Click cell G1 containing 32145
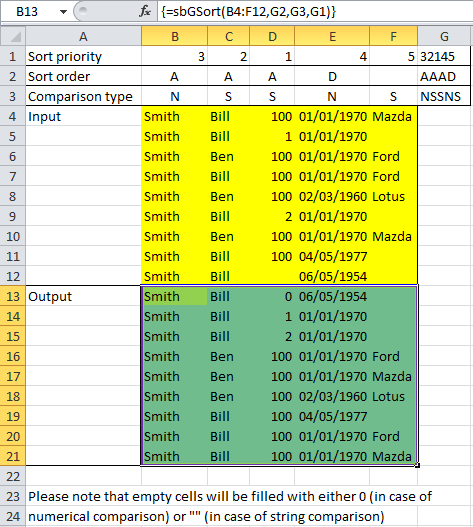Screen dimensions: 473x527 (444, 56)
